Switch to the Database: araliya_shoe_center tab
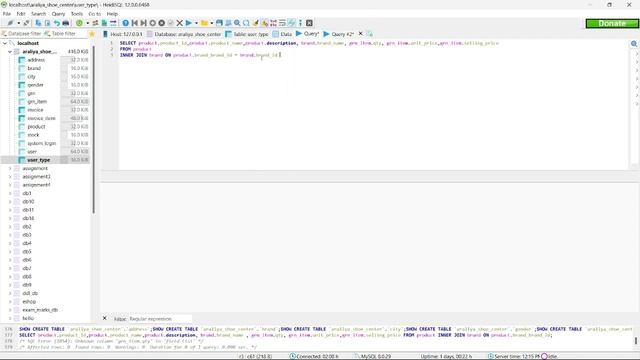The width and height of the screenshot is (640, 360). click(x=184, y=34)
